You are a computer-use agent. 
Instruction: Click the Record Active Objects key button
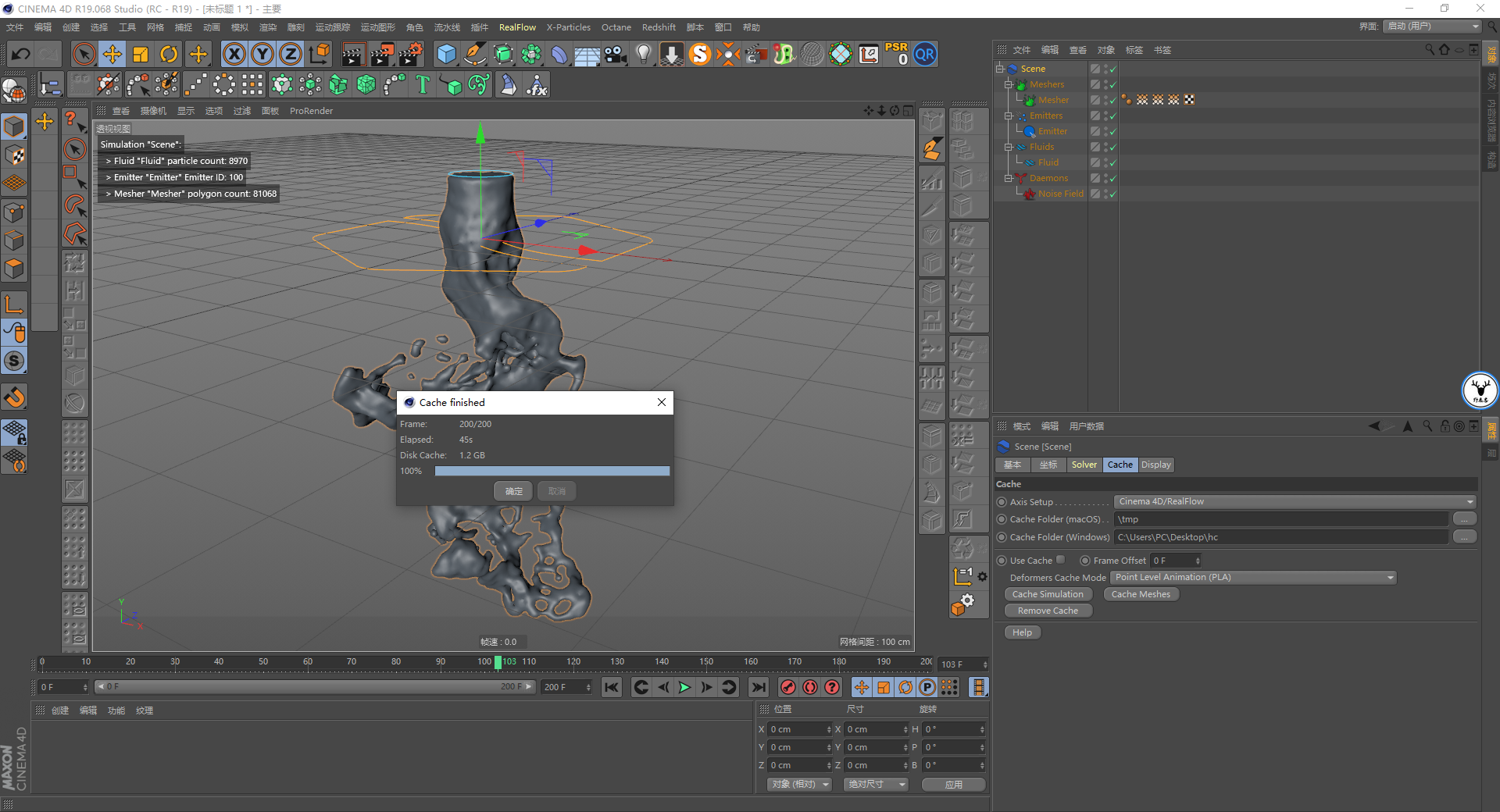pyautogui.click(x=788, y=687)
